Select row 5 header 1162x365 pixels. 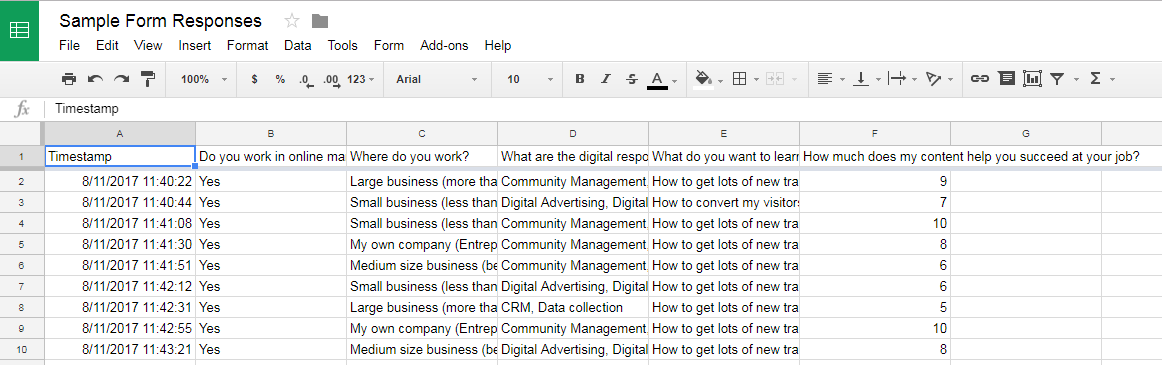22,244
